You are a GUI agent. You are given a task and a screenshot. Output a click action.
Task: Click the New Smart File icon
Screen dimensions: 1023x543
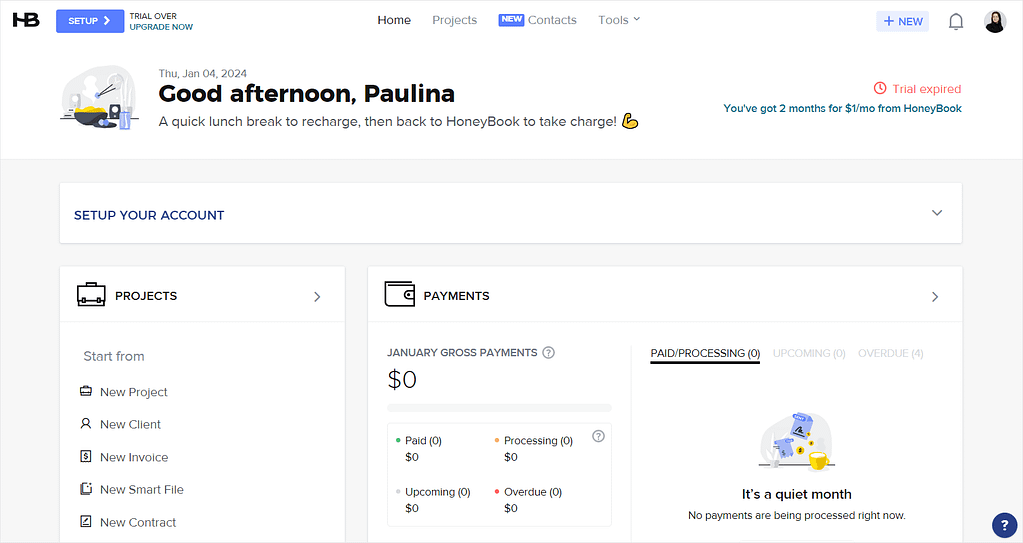[x=85, y=489]
